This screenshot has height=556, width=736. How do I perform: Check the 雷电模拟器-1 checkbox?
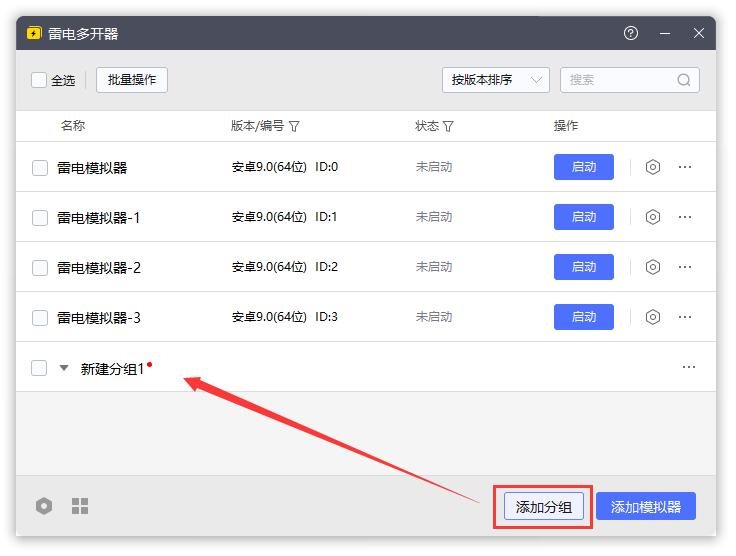pos(40,218)
